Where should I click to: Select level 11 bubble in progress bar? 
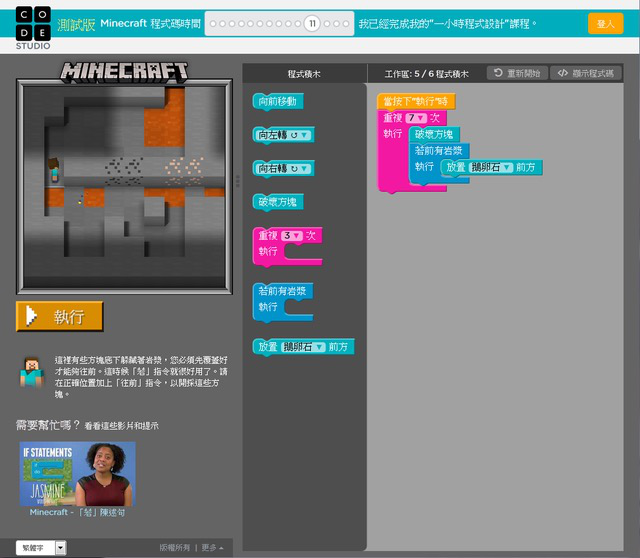click(312, 24)
